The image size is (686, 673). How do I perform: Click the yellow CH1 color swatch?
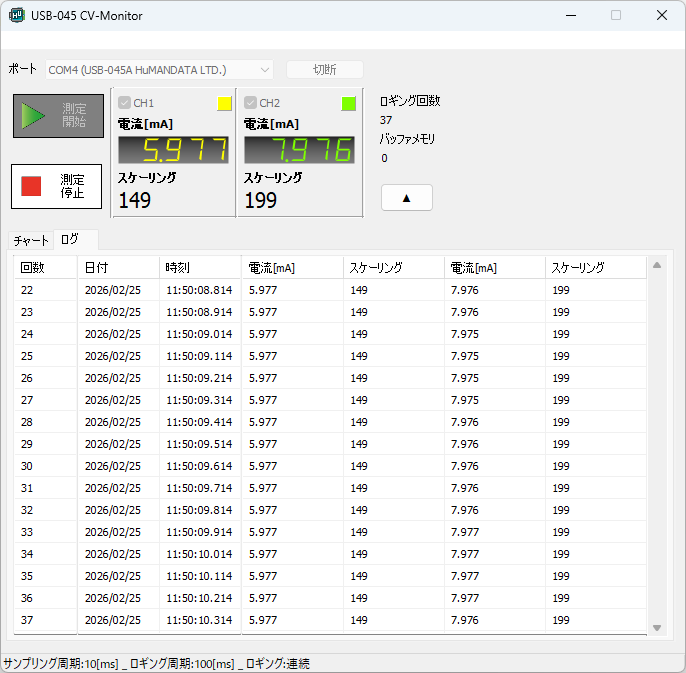pyautogui.click(x=224, y=103)
